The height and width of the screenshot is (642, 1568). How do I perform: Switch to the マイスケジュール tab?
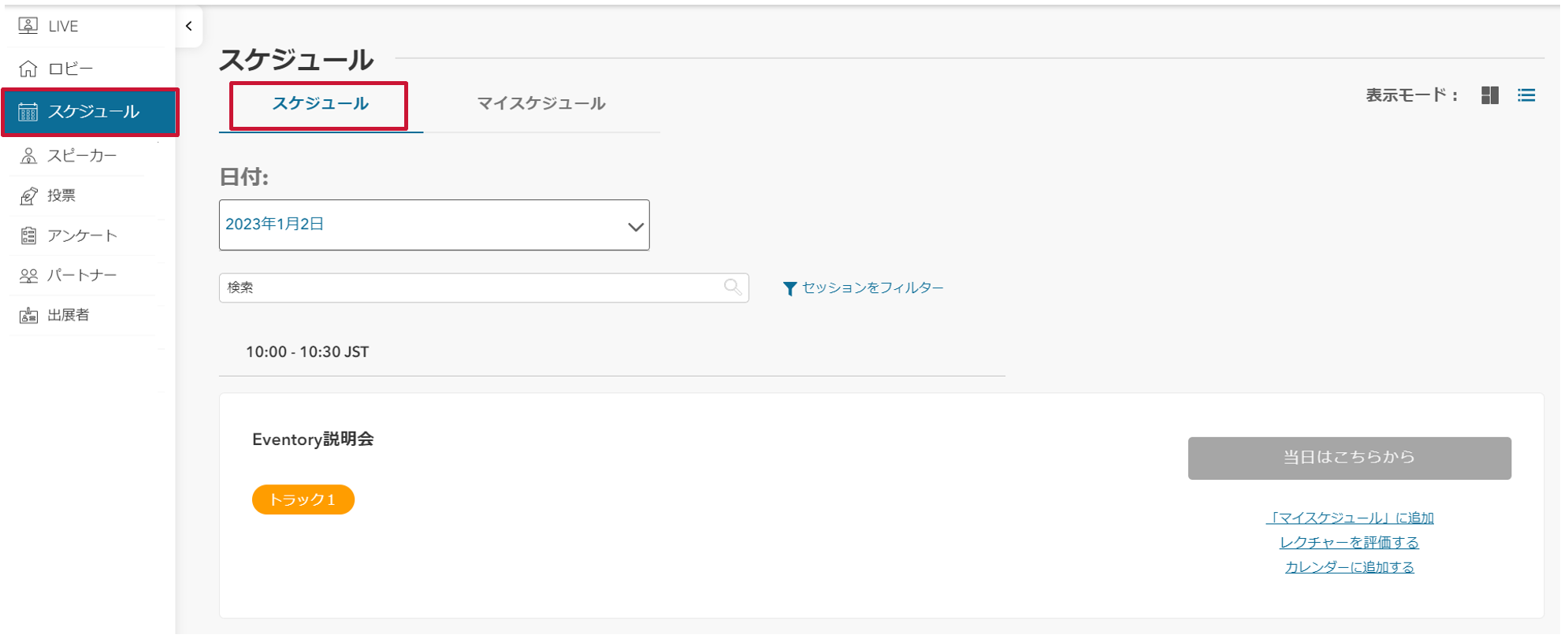(x=541, y=103)
